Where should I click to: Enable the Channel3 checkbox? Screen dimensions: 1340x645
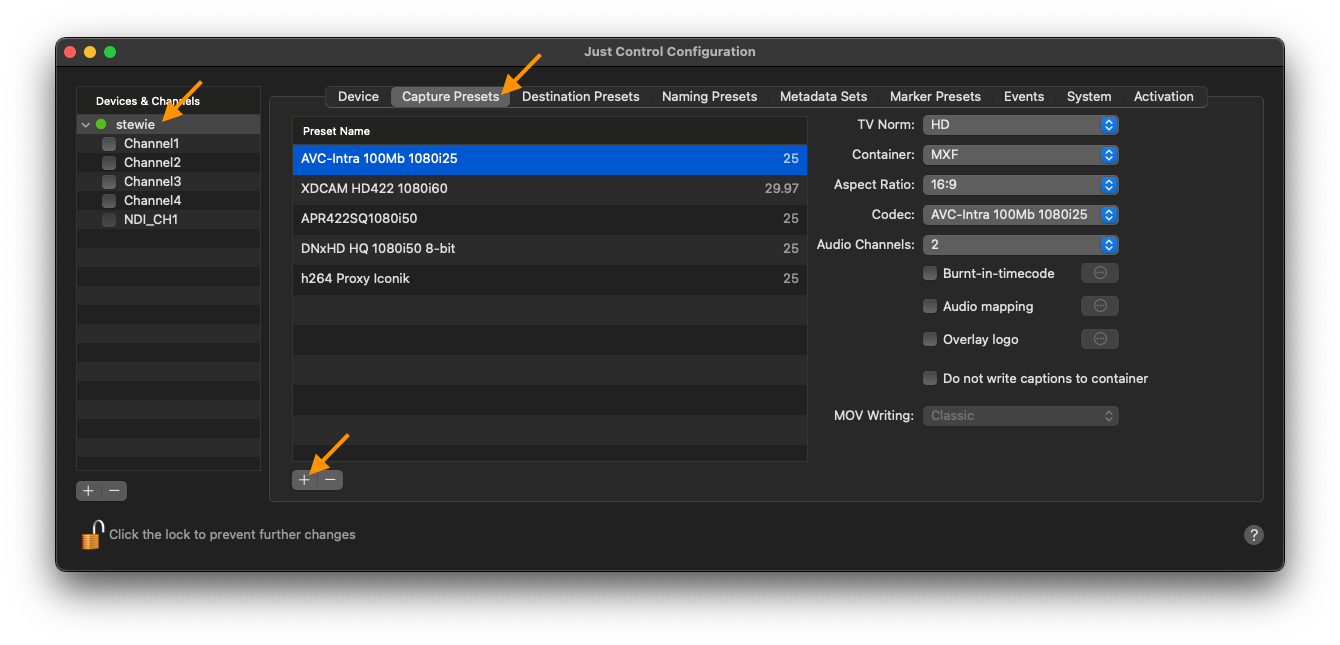[109, 182]
